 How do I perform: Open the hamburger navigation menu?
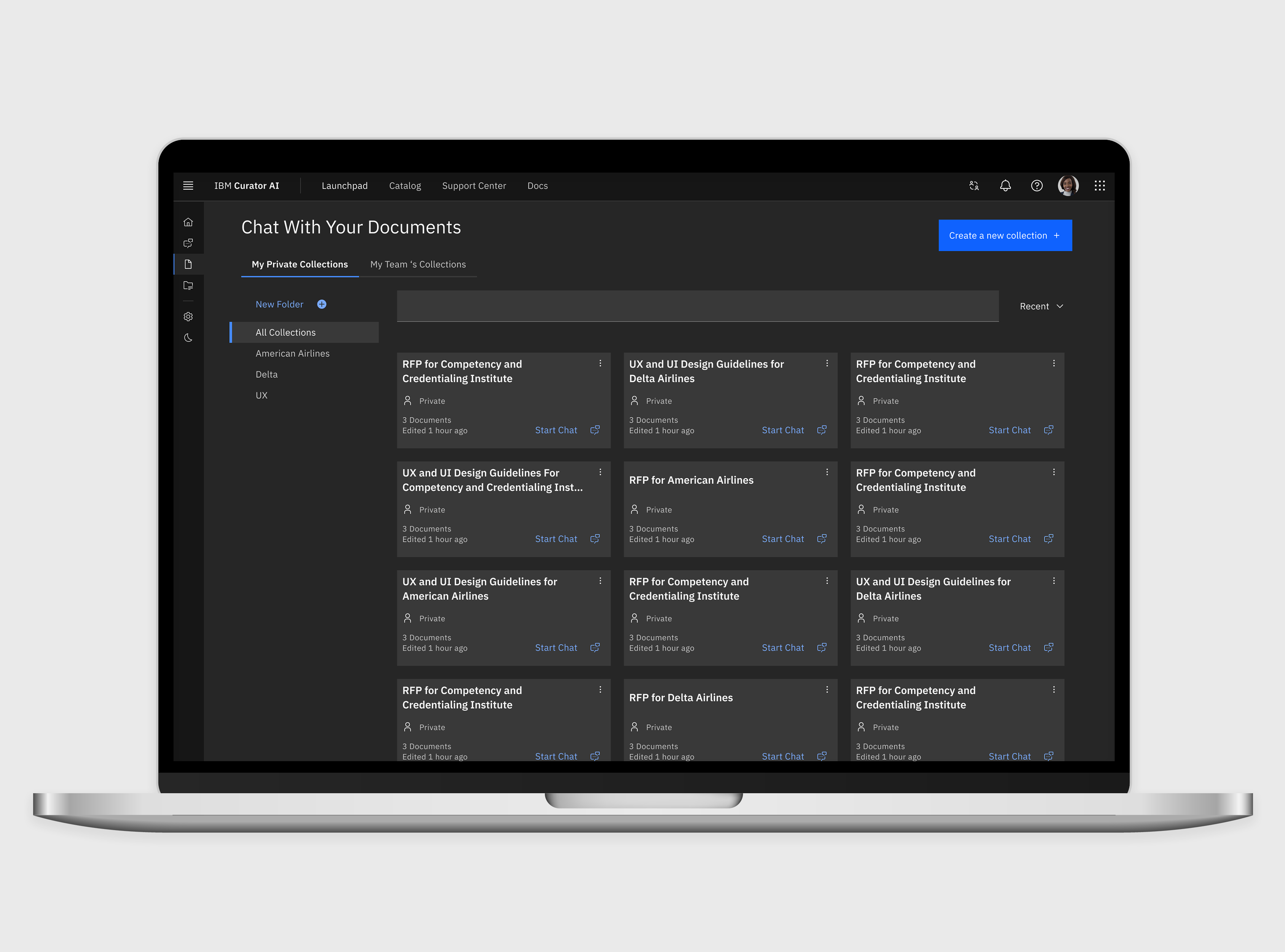pyautogui.click(x=188, y=185)
